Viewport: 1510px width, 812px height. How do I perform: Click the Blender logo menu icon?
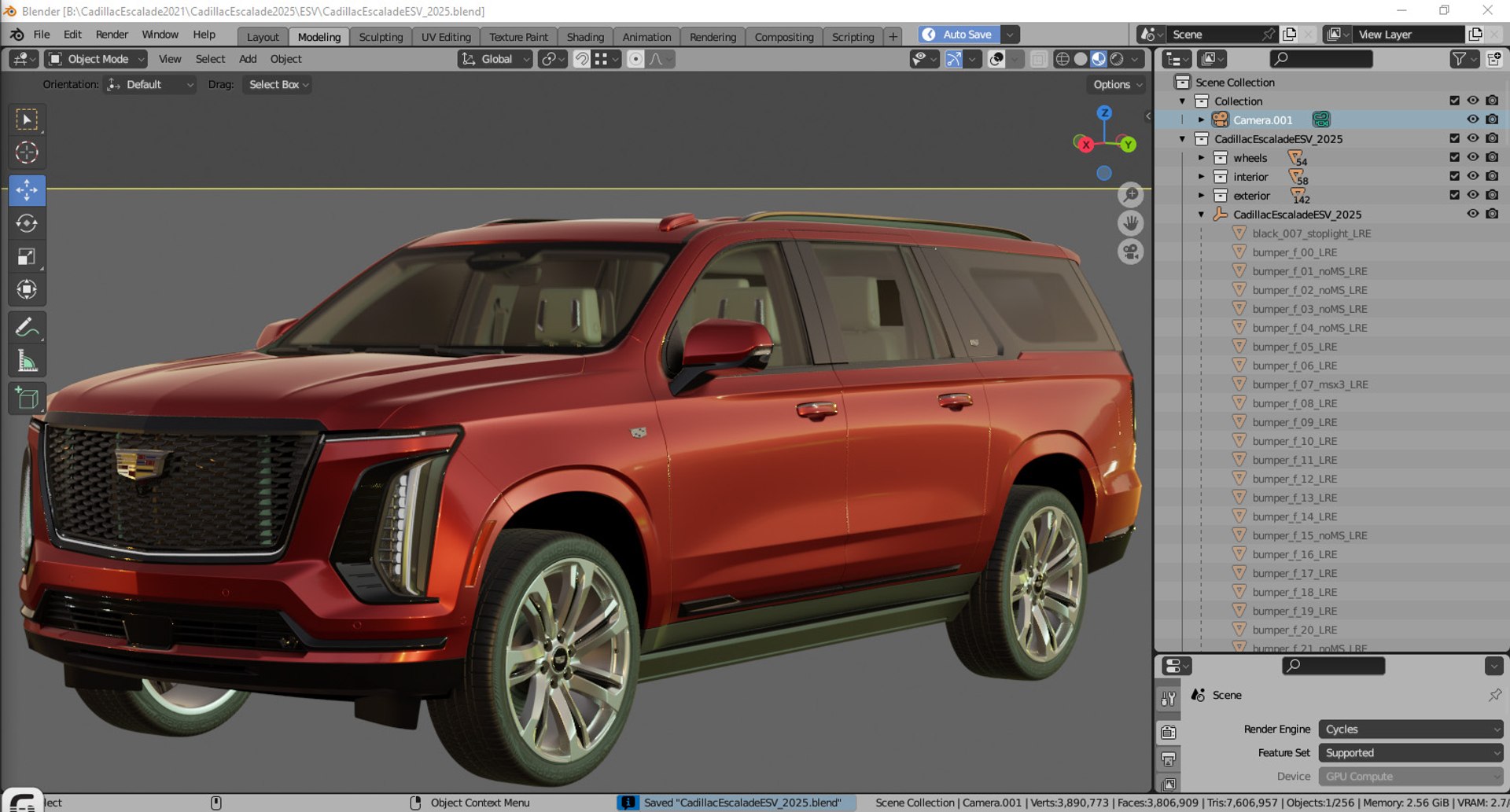[x=17, y=35]
